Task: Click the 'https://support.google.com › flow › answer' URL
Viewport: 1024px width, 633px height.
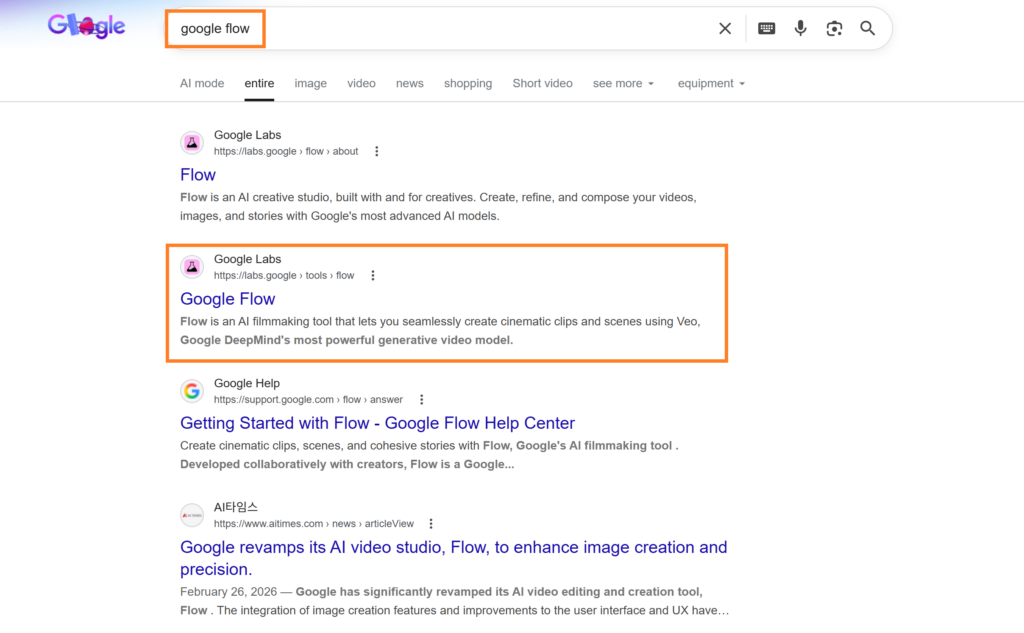Action: [x=308, y=400]
